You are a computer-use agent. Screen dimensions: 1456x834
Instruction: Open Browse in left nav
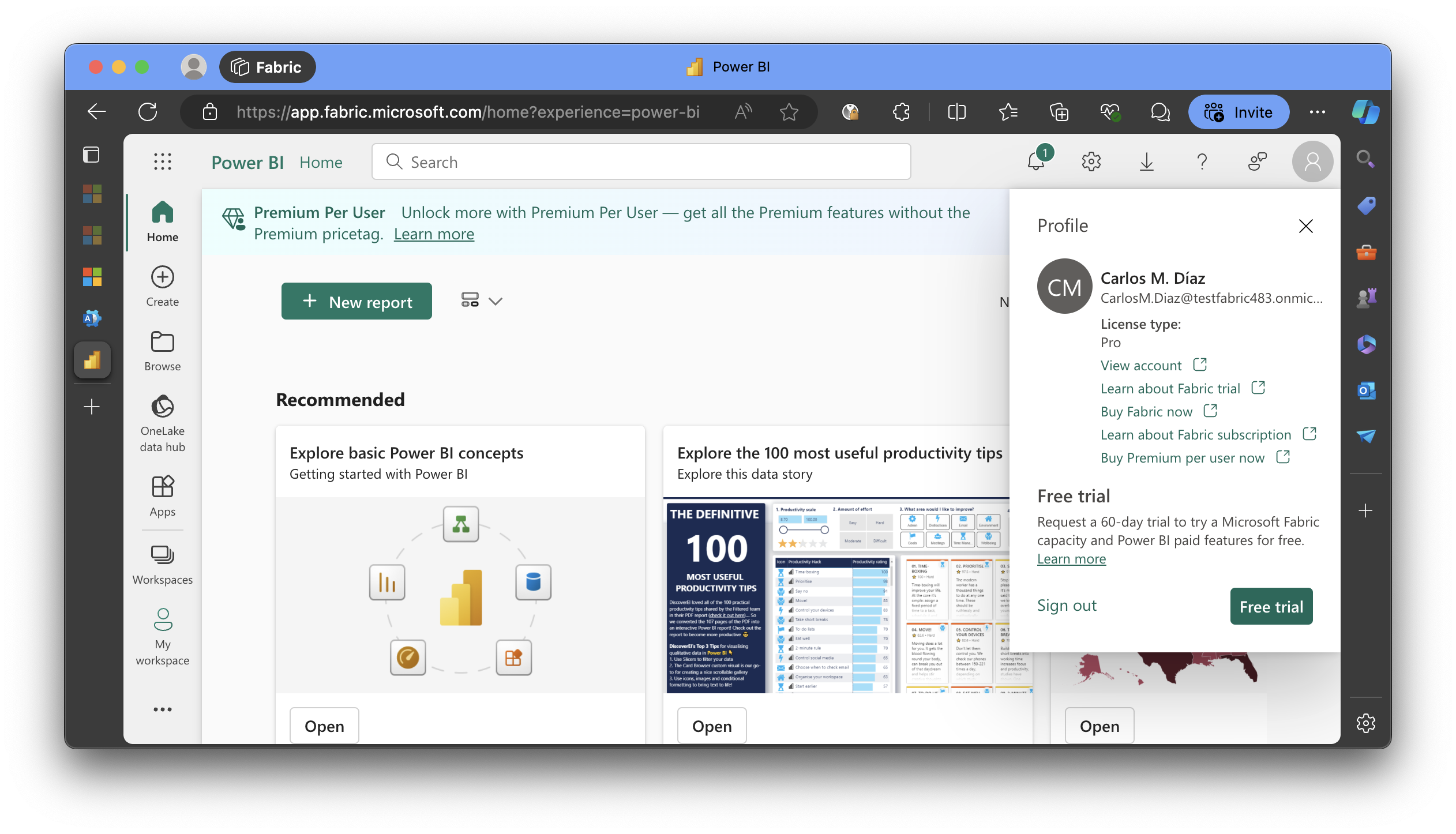(163, 351)
